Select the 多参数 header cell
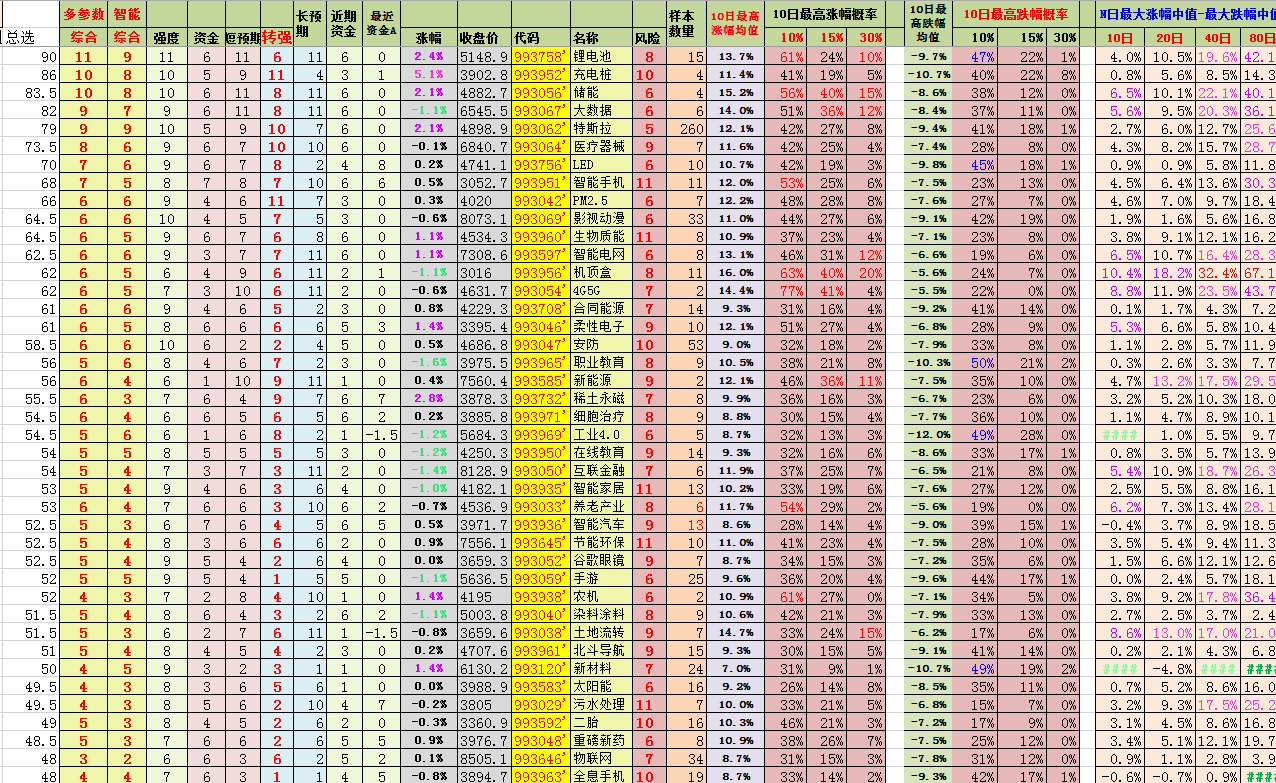The height and width of the screenshot is (783, 1276). (83, 14)
